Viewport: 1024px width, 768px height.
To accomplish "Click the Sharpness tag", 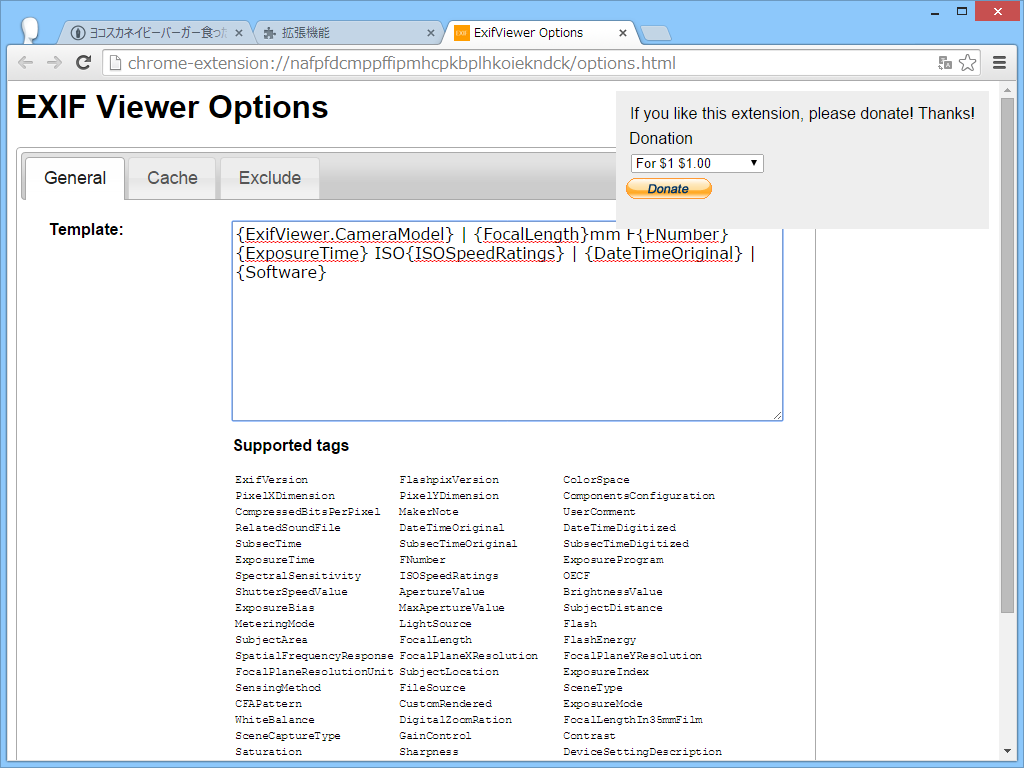I will 428,752.
